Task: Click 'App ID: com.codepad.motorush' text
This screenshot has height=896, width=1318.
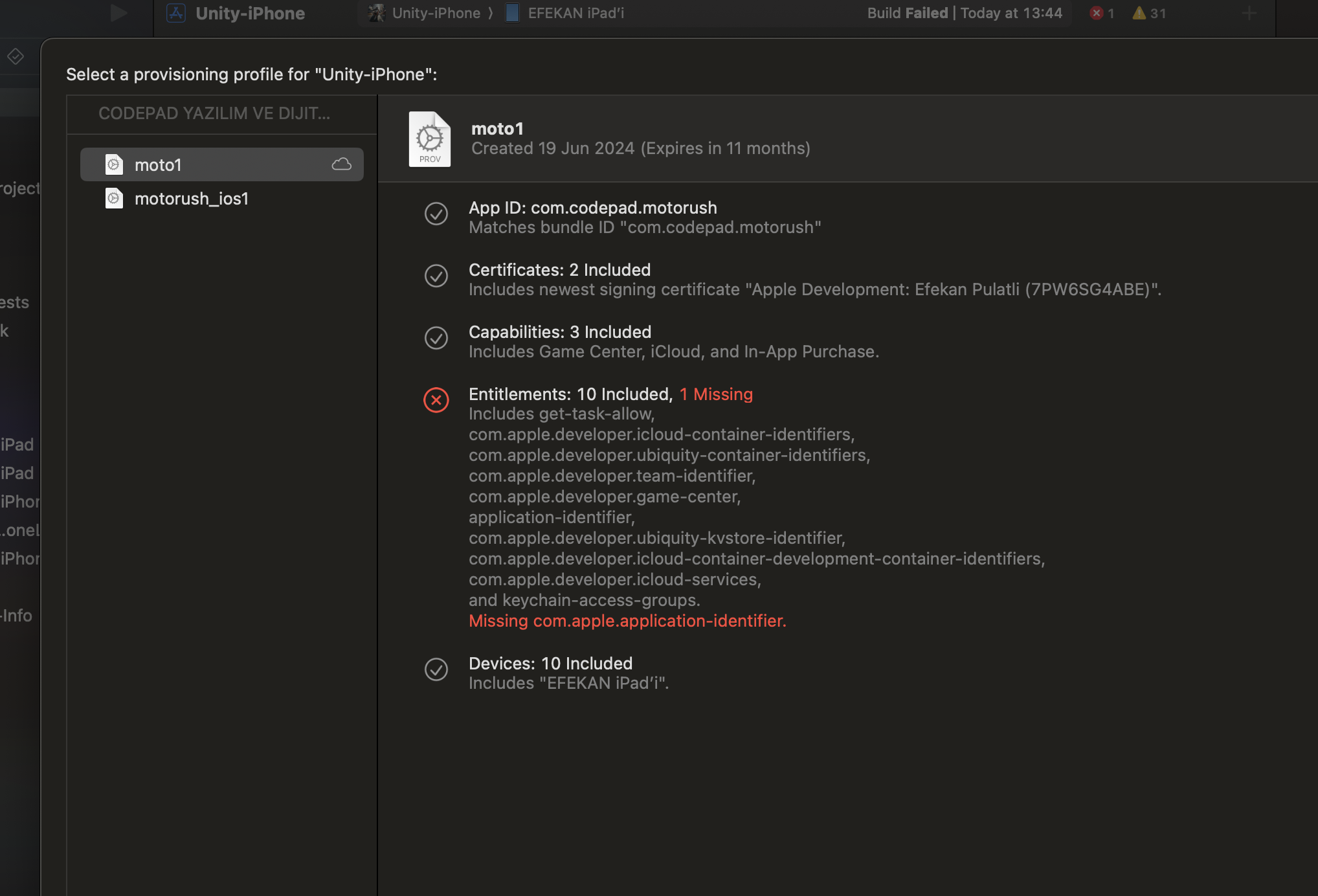Action: 593,208
